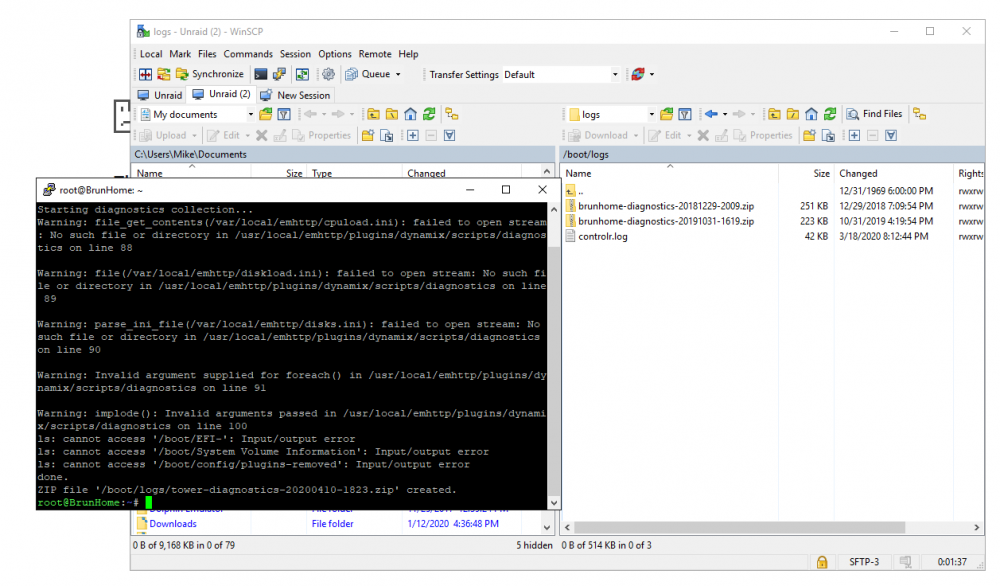Toggle the remote directory tree icon
Screen dimensions: 1000x586
tap(919, 114)
